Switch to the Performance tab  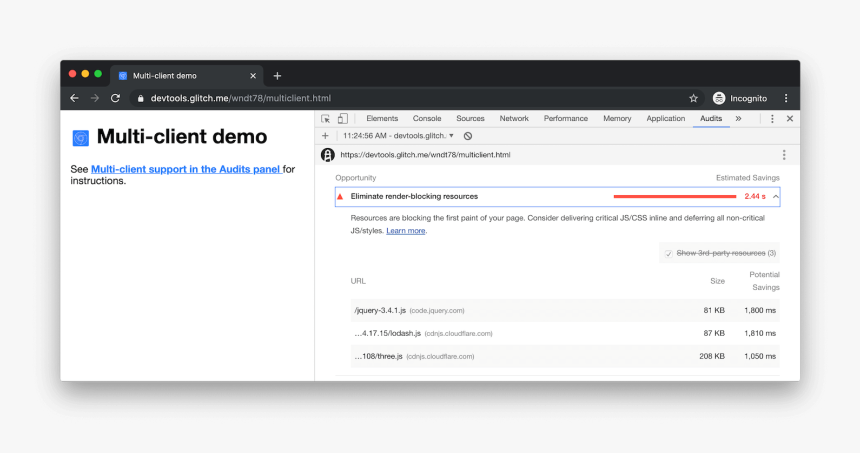click(x=565, y=118)
